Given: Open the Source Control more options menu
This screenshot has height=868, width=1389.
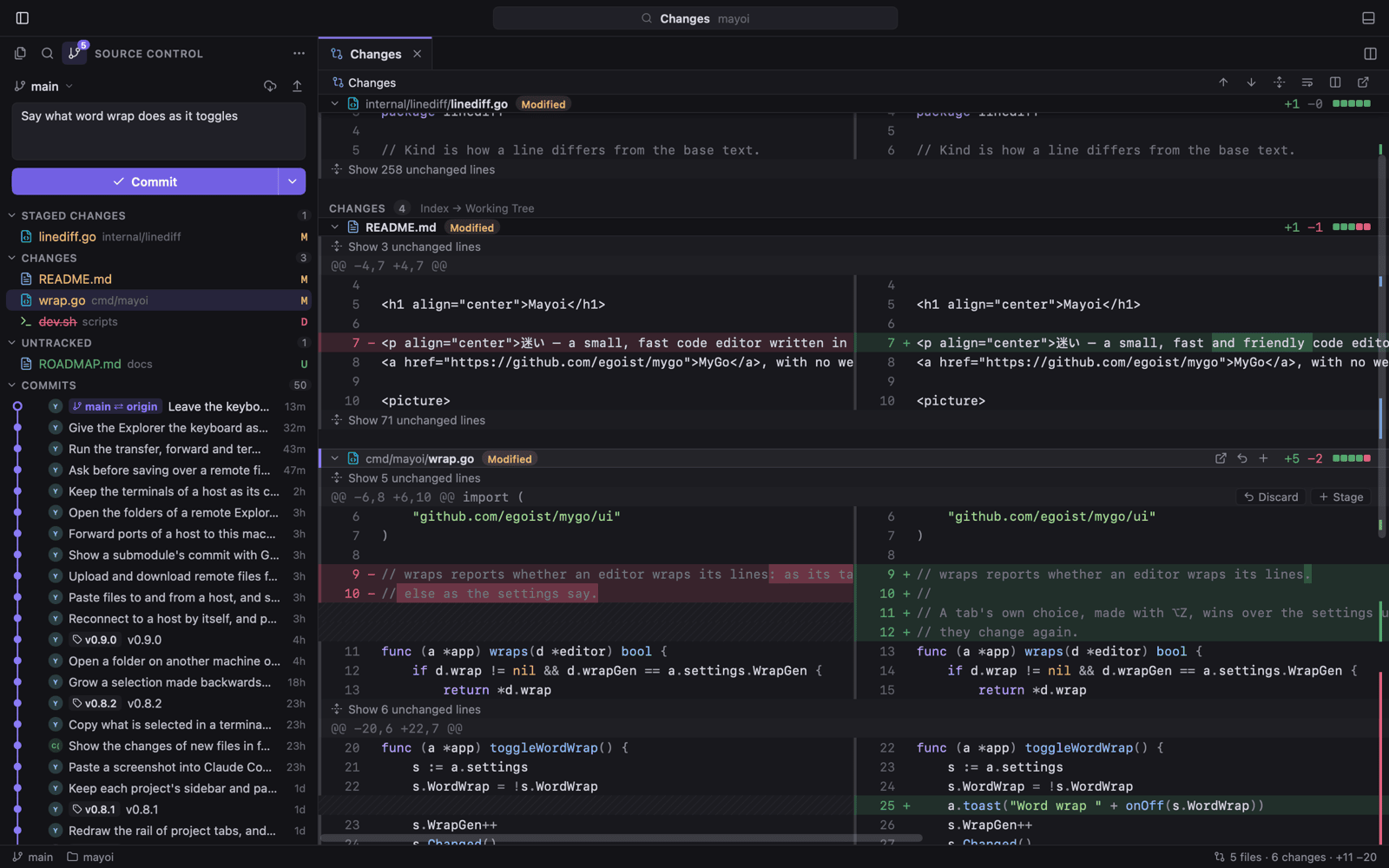Looking at the screenshot, I should click(x=299, y=53).
